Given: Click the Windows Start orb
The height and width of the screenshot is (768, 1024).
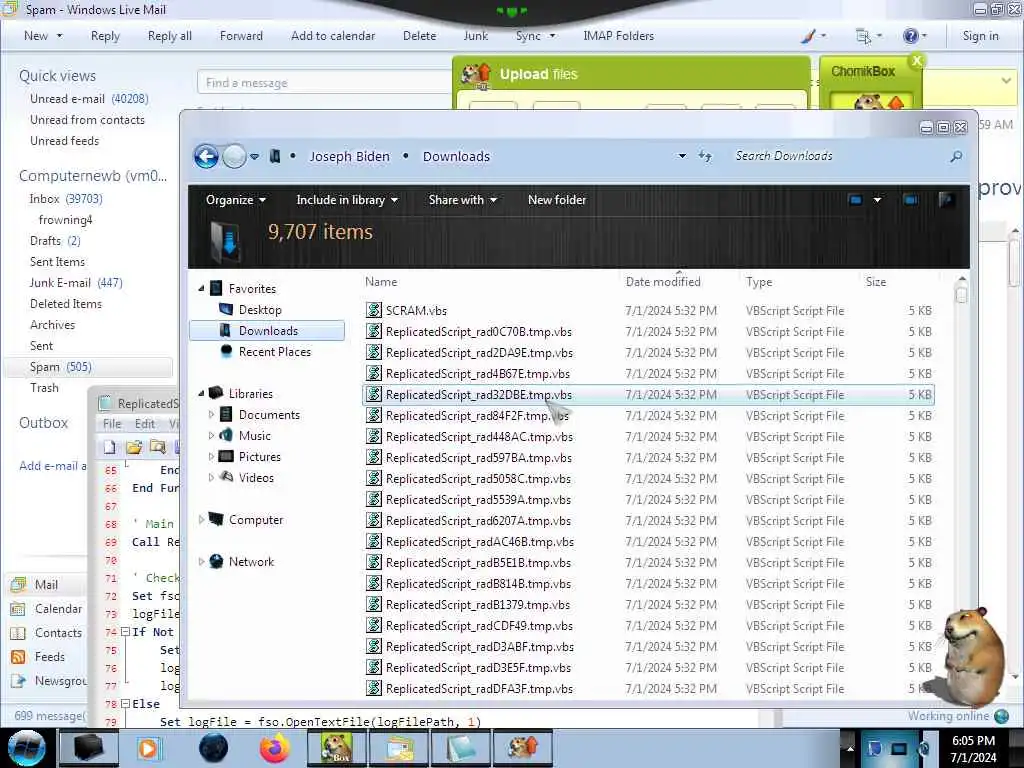Looking at the screenshot, I should click(27, 748).
